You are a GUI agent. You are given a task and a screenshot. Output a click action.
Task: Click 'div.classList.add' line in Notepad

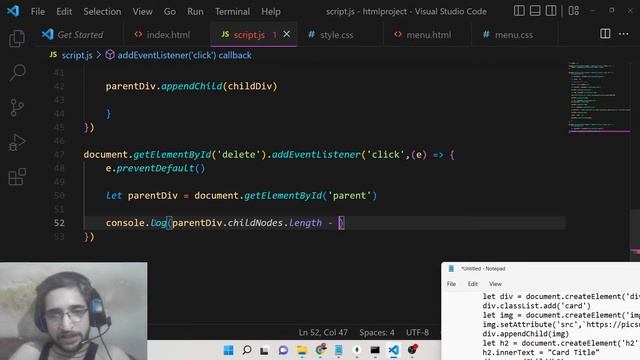536,306
